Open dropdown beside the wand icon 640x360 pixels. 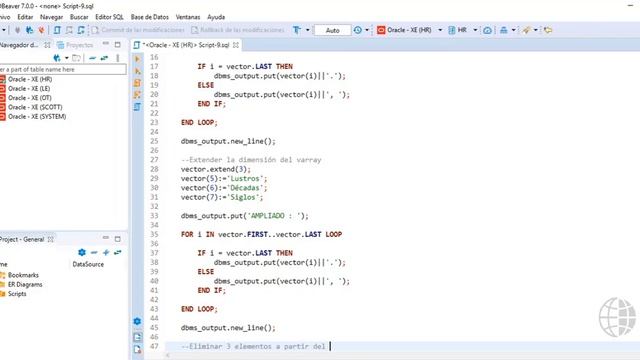[536, 30]
